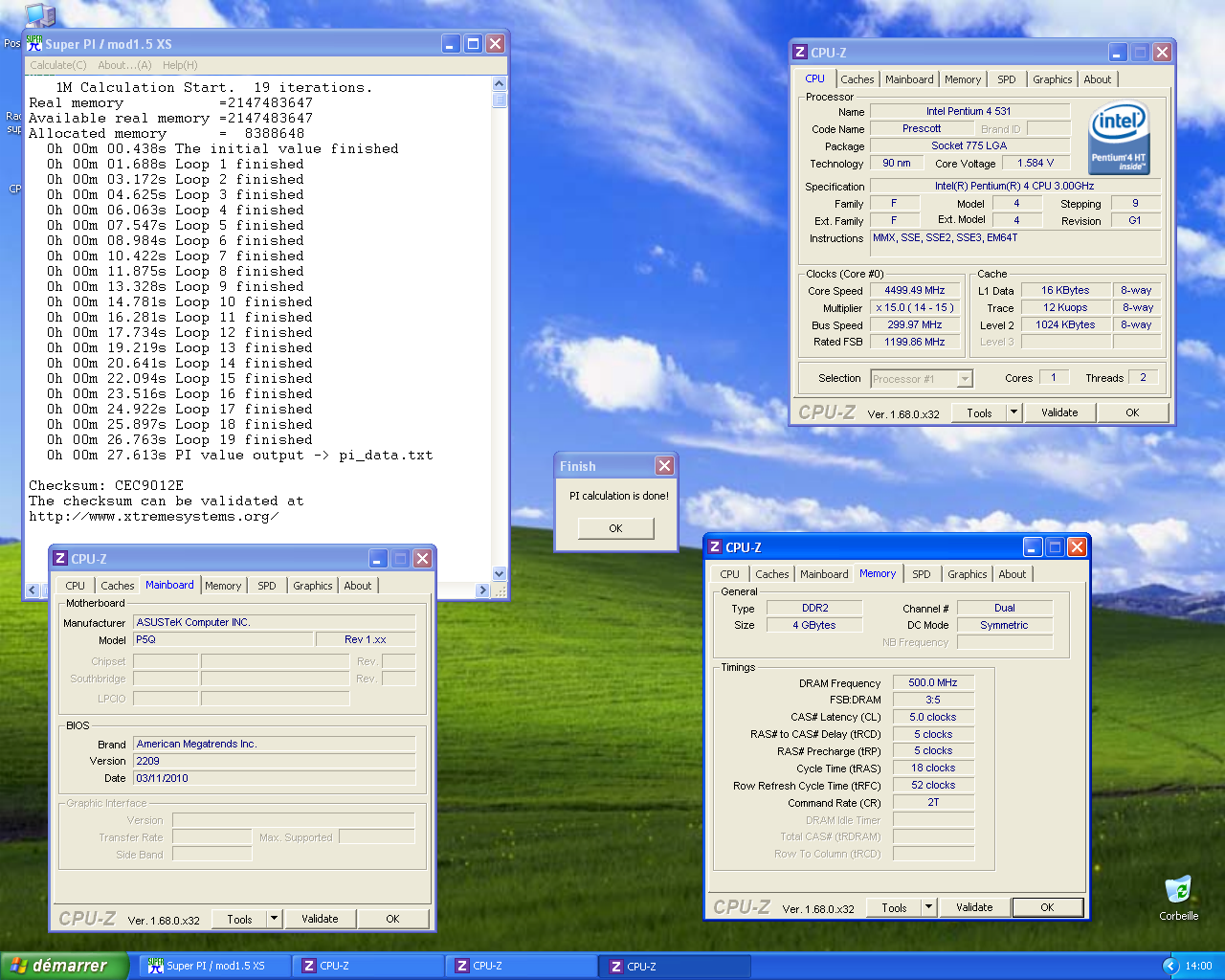Select first CPU-Z taskbar button

click(367, 967)
